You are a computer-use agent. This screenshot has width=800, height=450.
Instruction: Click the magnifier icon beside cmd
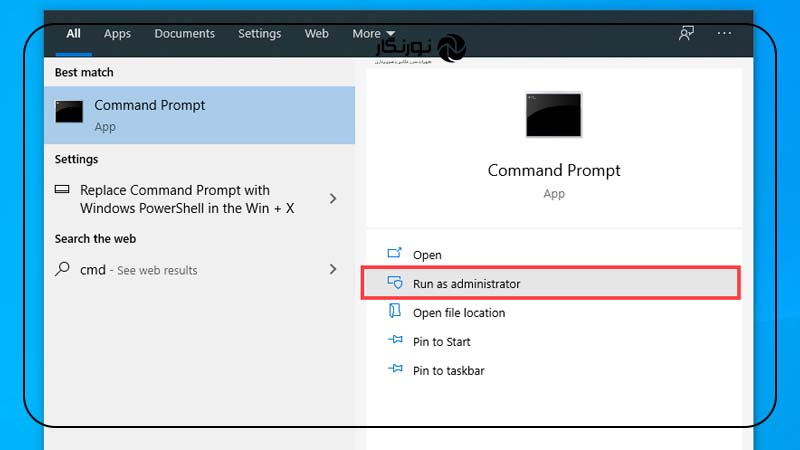tap(62, 268)
